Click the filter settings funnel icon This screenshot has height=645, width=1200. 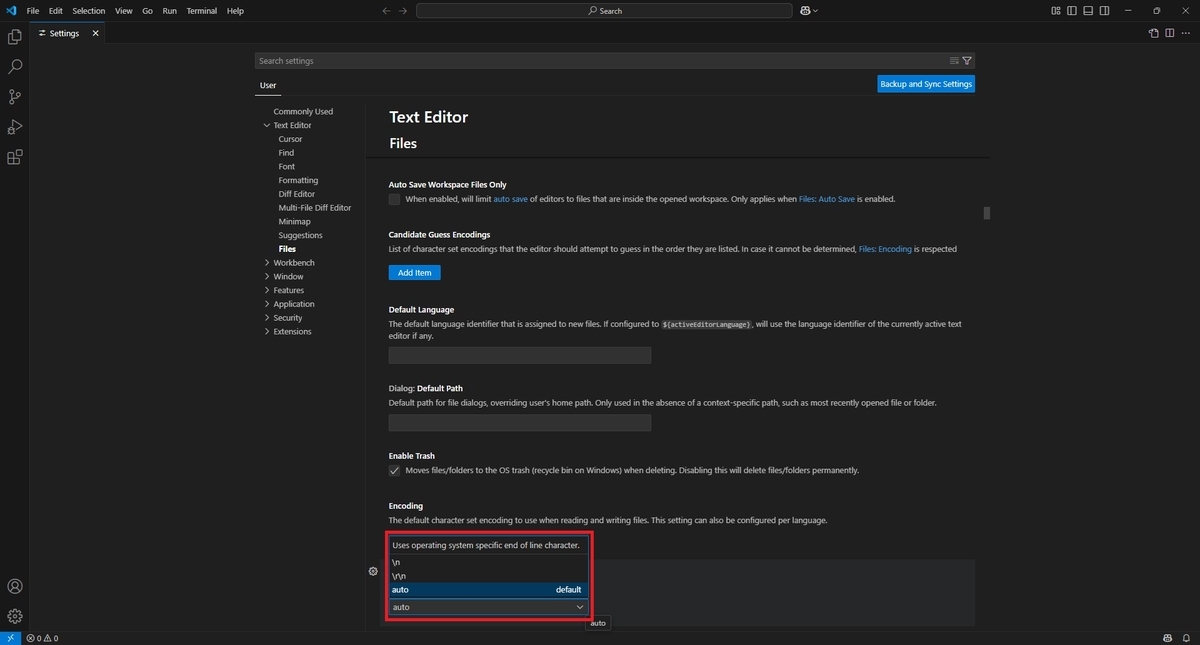point(967,61)
